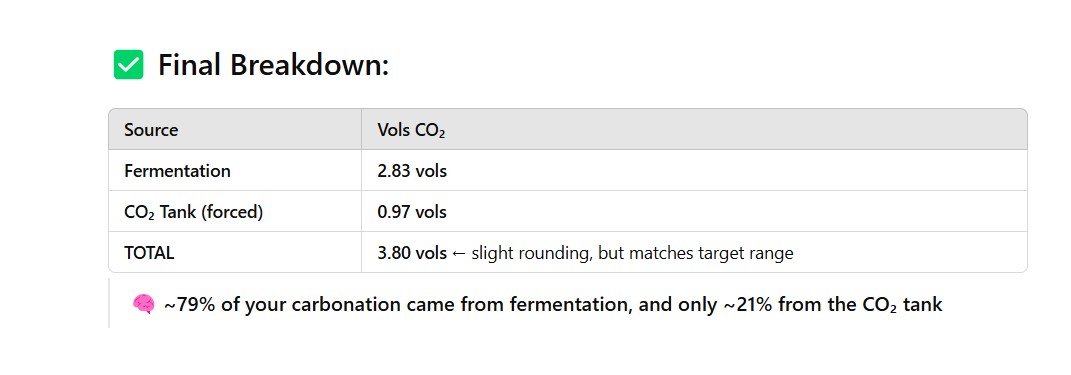Click the Vols CO₂ column header
This screenshot has width=1071, height=375.
coord(411,130)
